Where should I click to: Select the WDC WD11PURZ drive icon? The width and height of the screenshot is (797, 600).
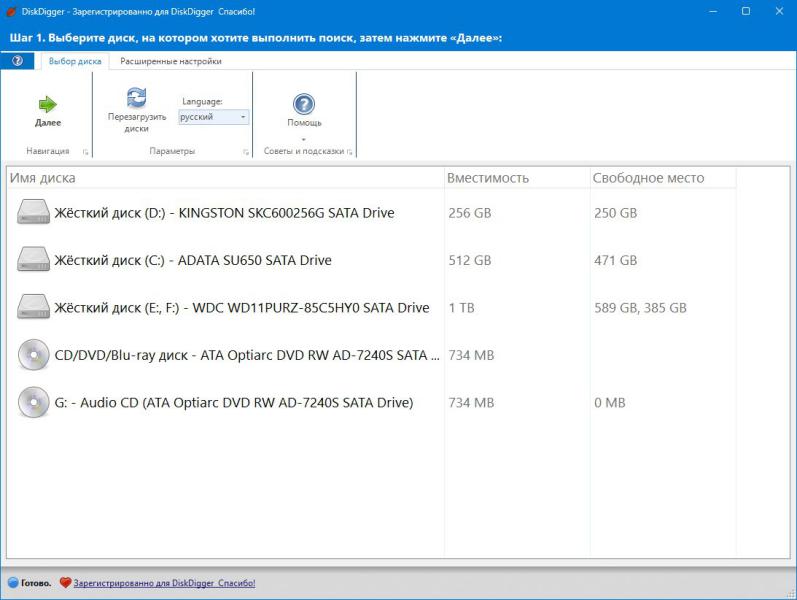click(33, 308)
